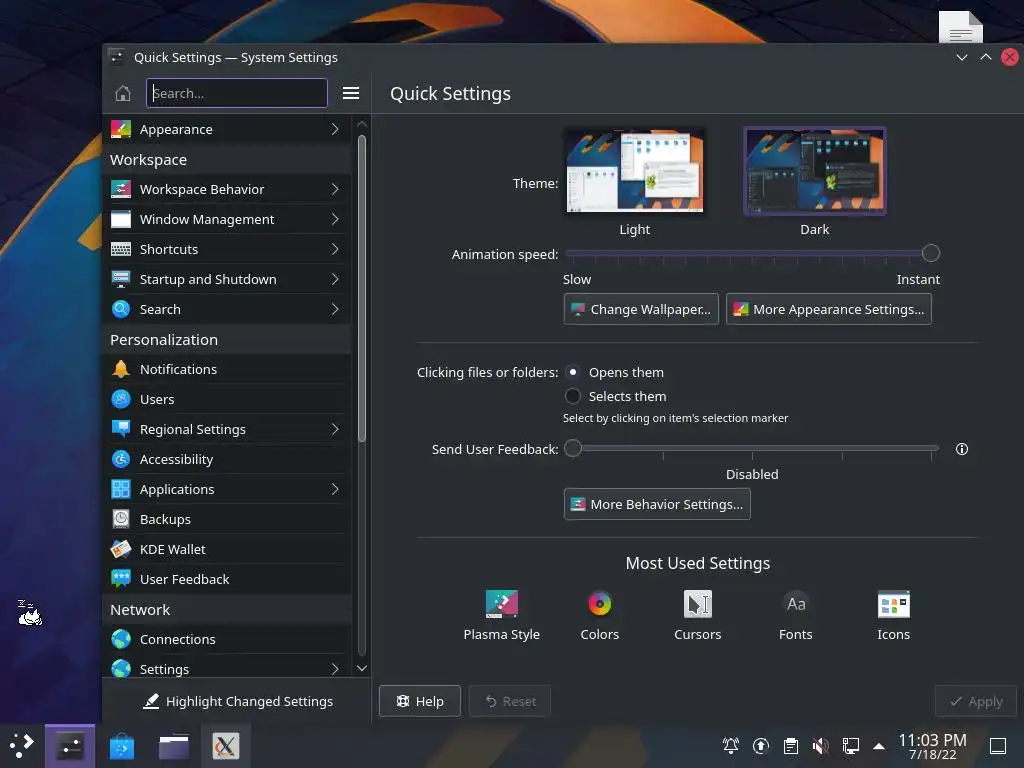
Task: Click the Change Wallpaper button
Action: click(641, 310)
